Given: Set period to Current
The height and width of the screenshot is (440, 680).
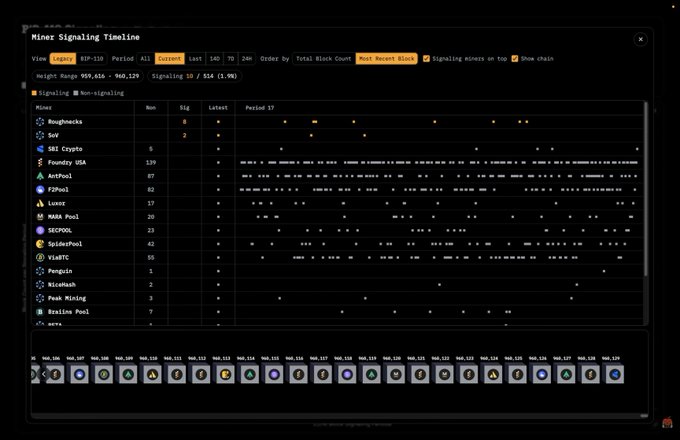Looking at the screenshot, I should pyautogui.click(x=170, y=59).
